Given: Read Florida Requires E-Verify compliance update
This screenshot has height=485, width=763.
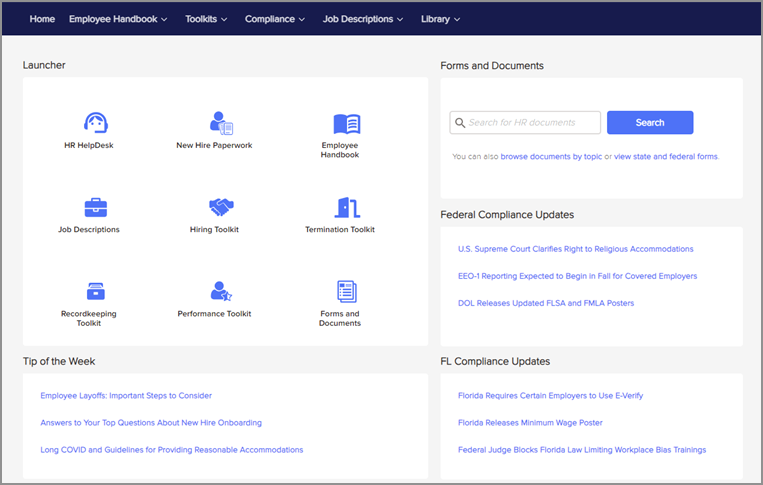Looking at the screenshot, I should [x=550, y=396].
